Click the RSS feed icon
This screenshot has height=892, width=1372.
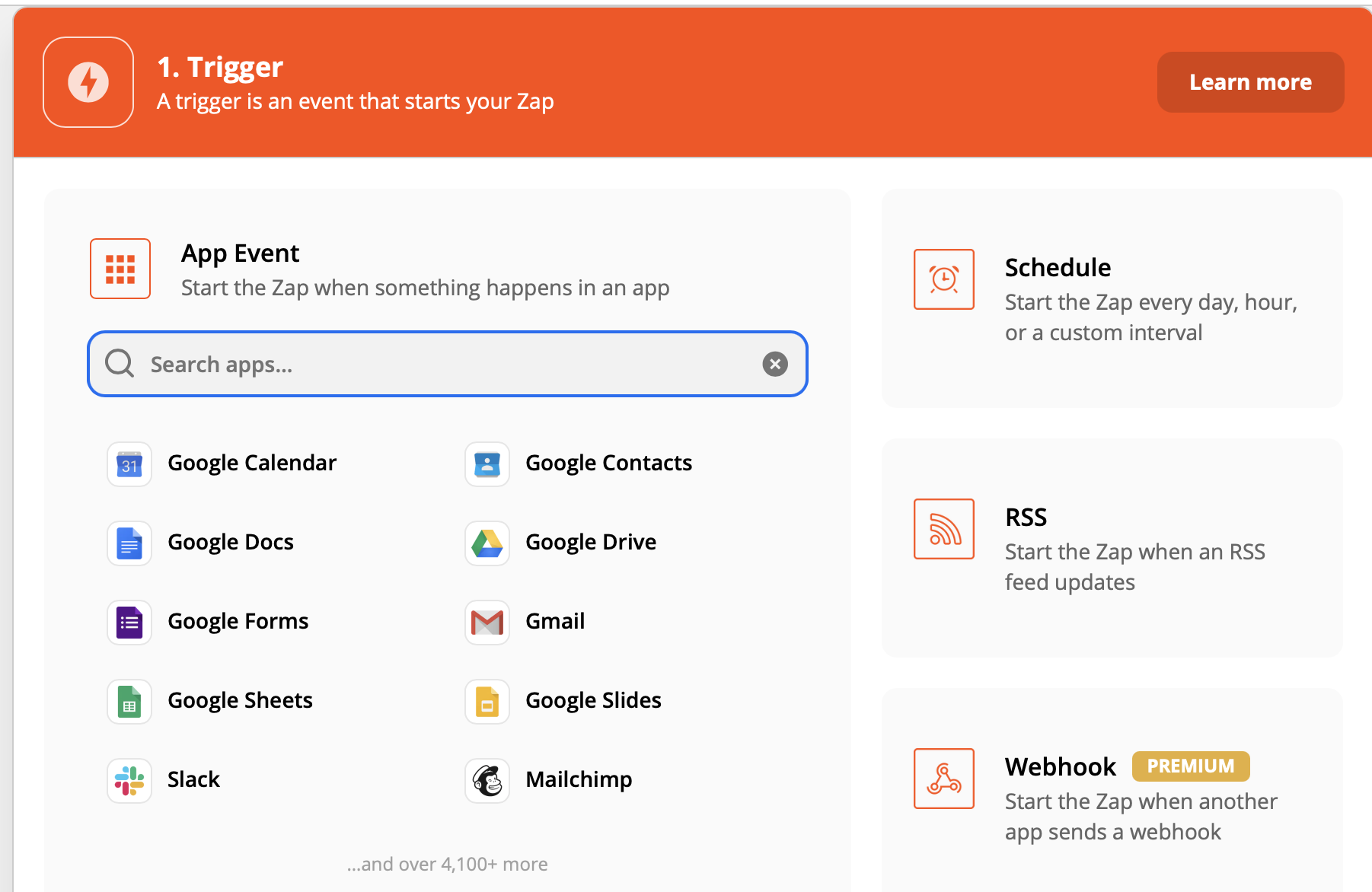click(x=944, y=529)
